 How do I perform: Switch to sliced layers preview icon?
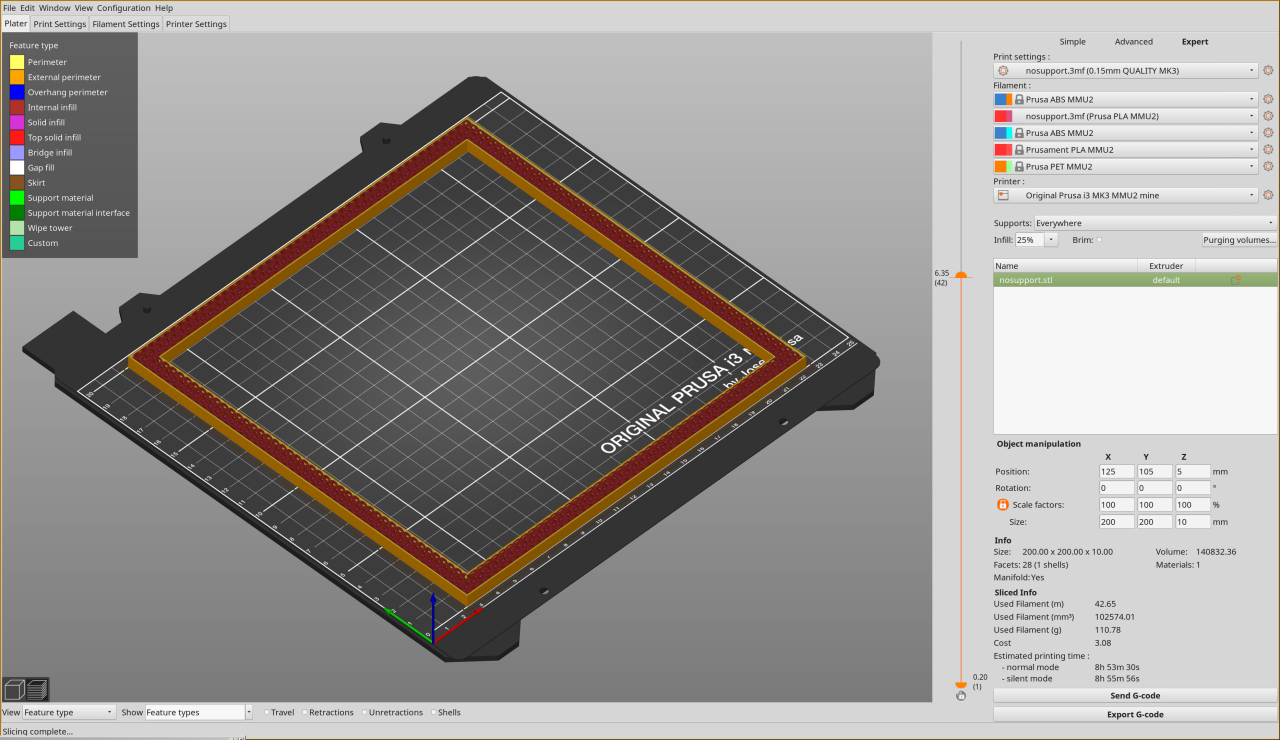click(37, 689)
